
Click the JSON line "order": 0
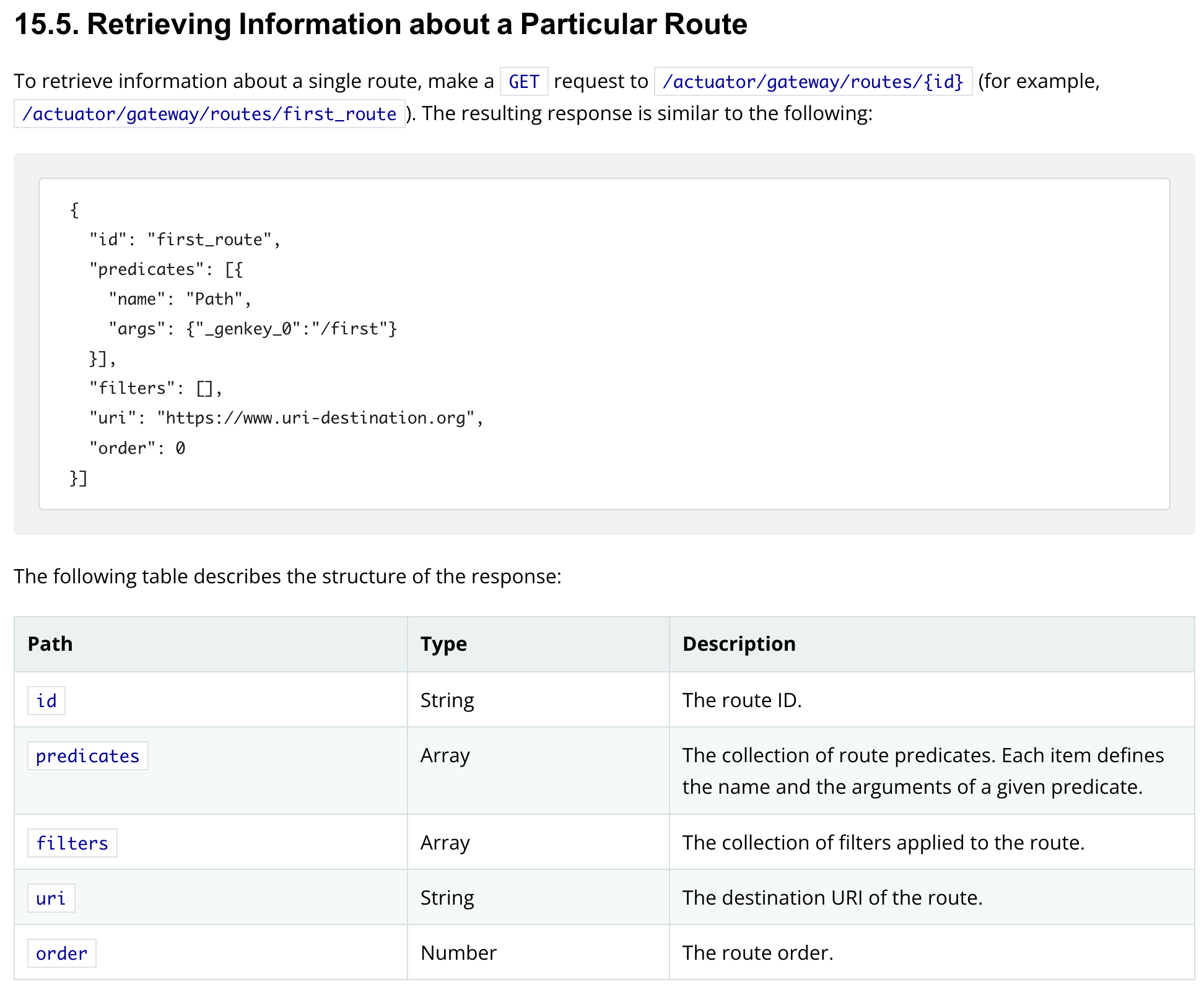(x=137, y=448)
